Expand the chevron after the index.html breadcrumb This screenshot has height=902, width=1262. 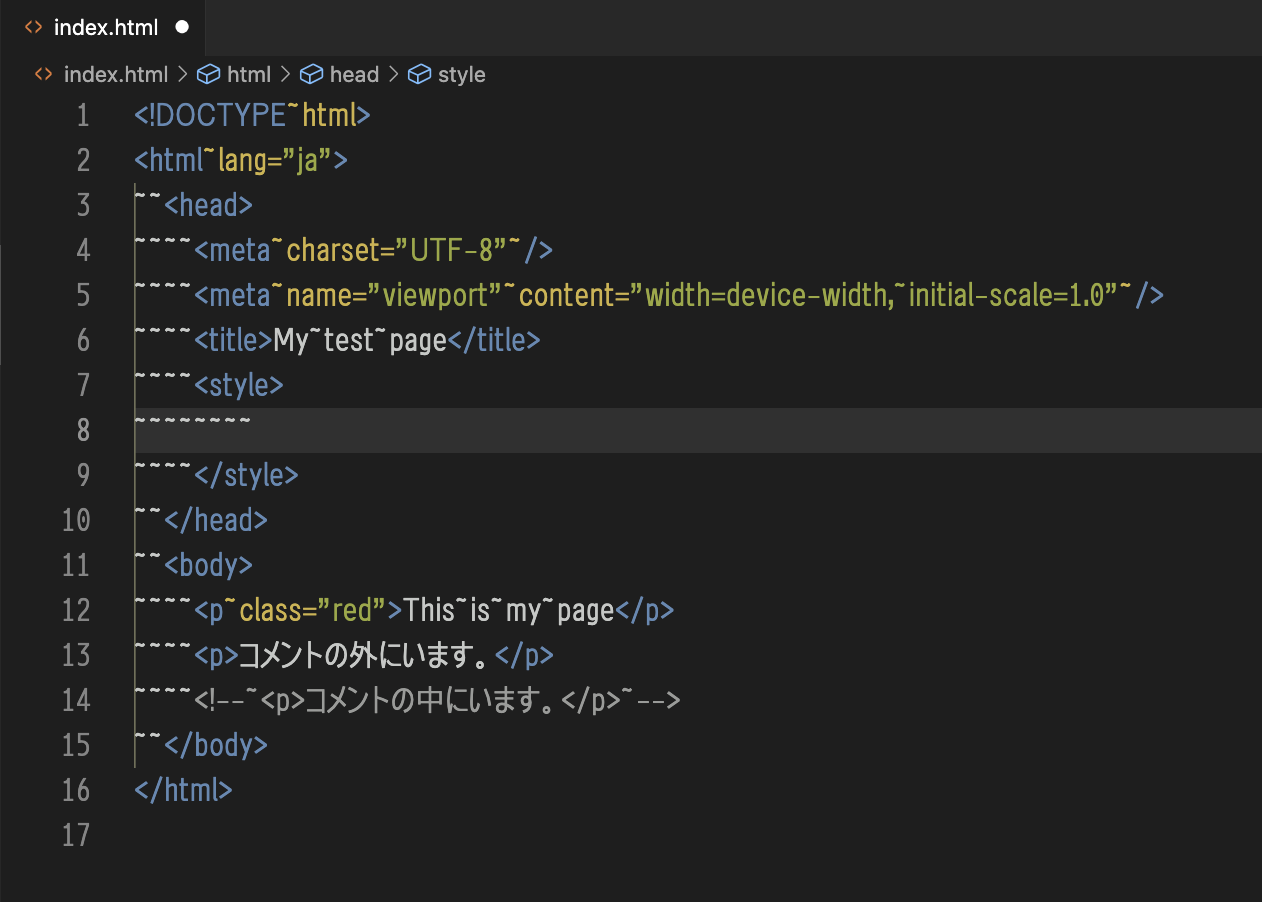[182, 75]
